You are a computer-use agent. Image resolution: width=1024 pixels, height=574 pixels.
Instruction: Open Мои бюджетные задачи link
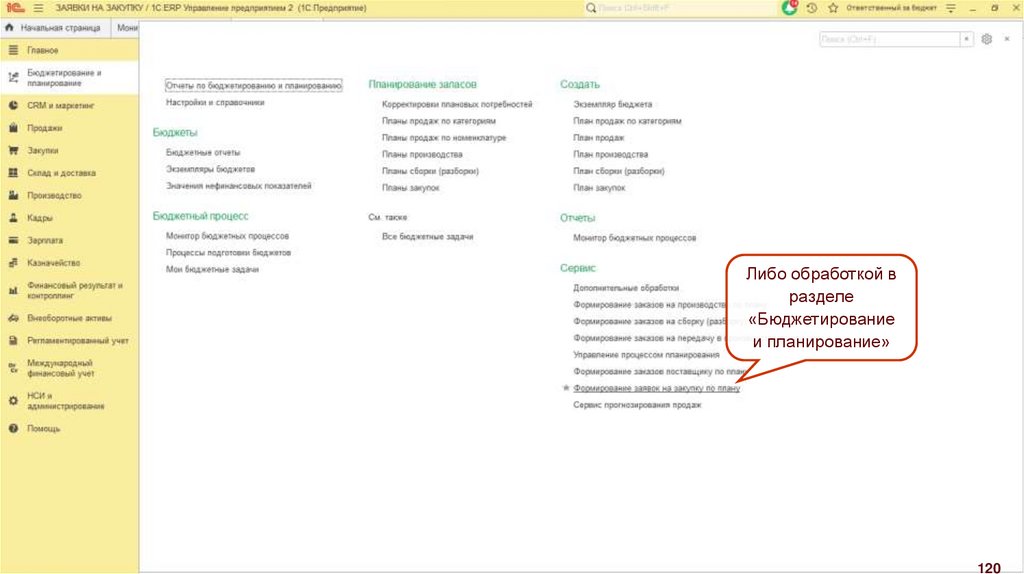tap(212, 269)
